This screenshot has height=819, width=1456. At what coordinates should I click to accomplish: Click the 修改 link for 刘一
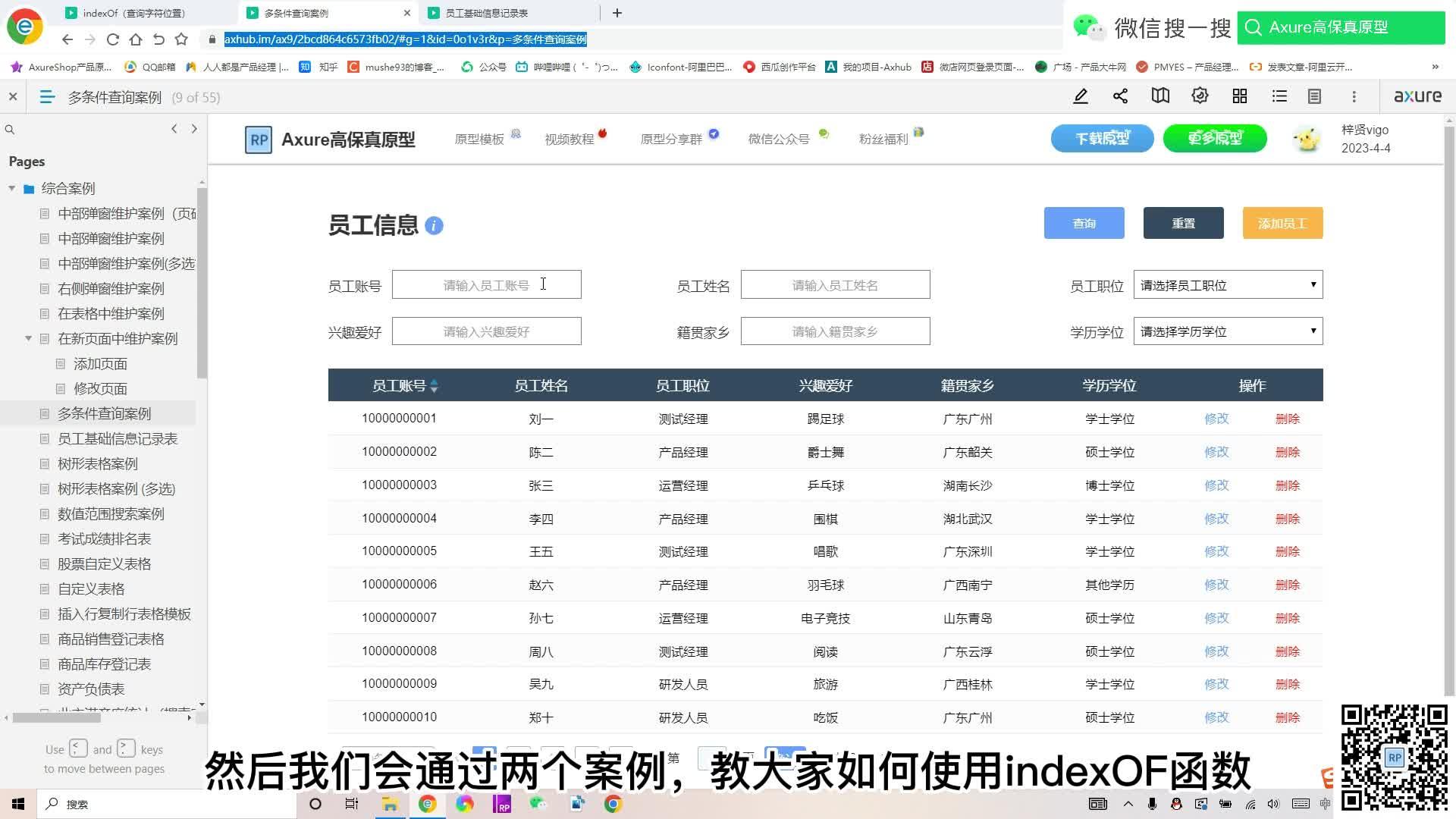click(1216, 418)
